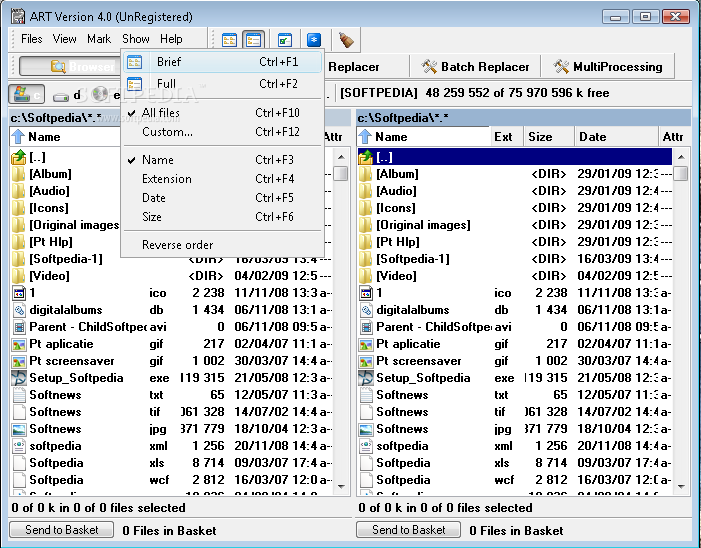Open the Mark menu
701x548 pixels.
click(x=99, y=39)
